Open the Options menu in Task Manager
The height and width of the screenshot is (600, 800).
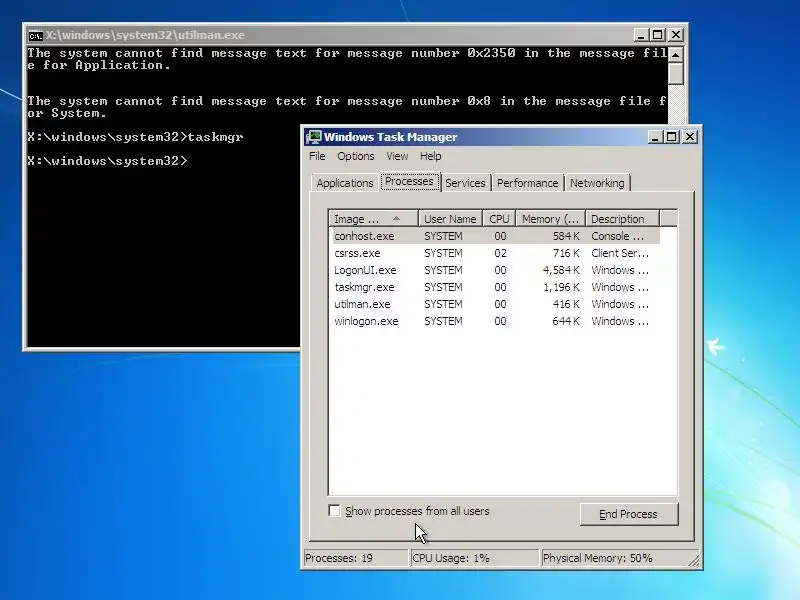[x=356, y=156]
